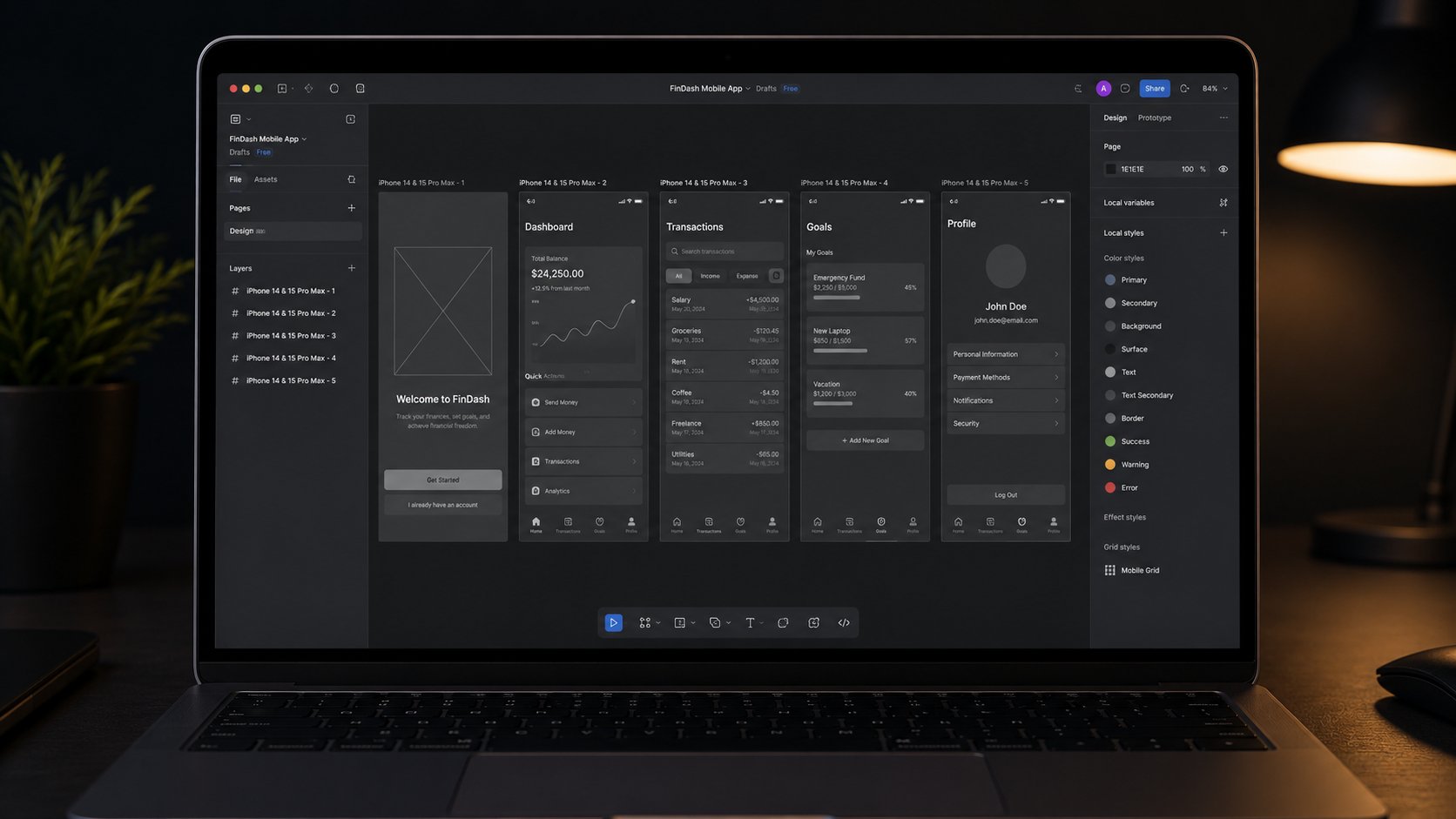Select frame label iPhone 14 & 15 Pro Max - 2
The height and width of the screenshot is (819, 1456).
563,183
